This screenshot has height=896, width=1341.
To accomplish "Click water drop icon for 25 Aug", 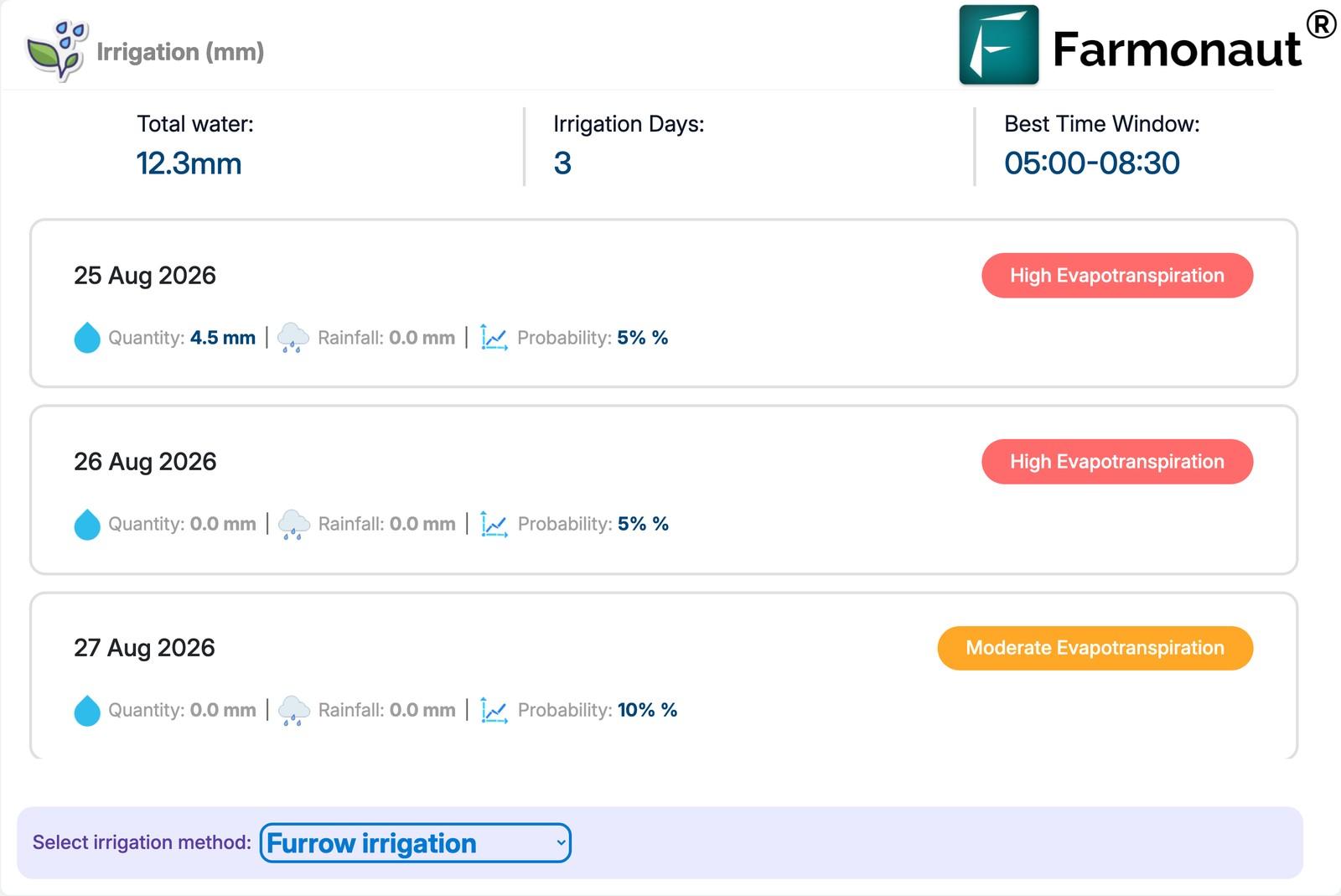I will (x=87, y=338).
